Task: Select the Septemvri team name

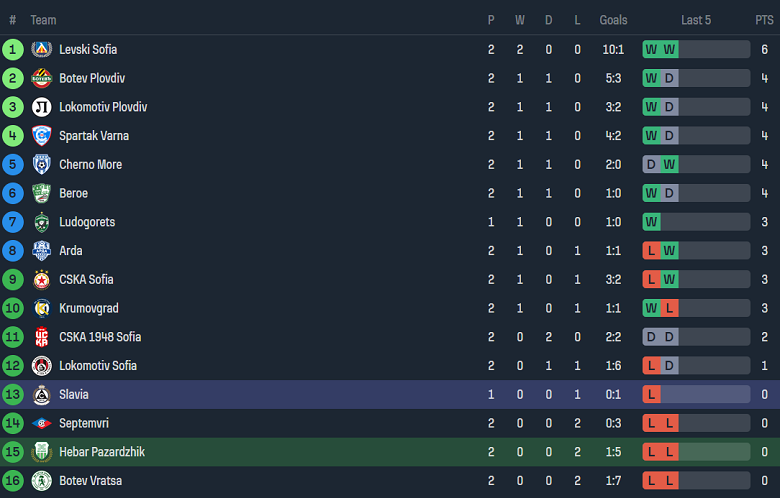Action: pos(85,424)
